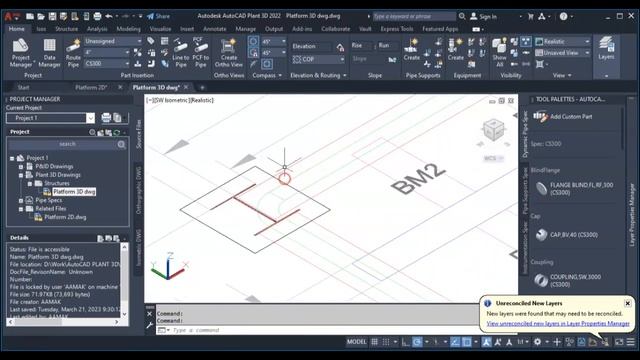The height and width of the screenshot is (360, 640).
Task: Click the workspace switching gear icon in status bar
Action: point(538,342)
